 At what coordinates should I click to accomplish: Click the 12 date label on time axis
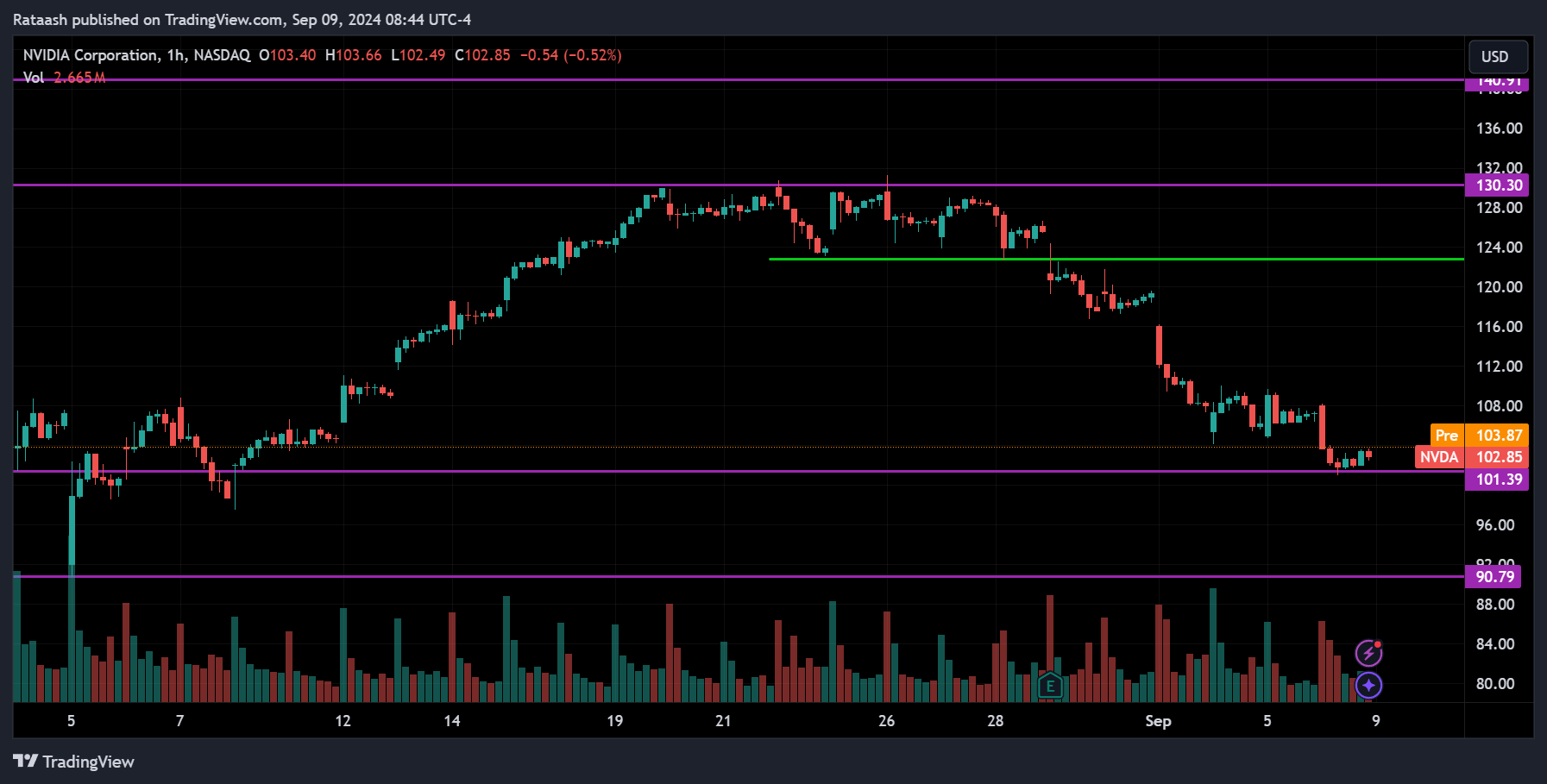point(343,721)
